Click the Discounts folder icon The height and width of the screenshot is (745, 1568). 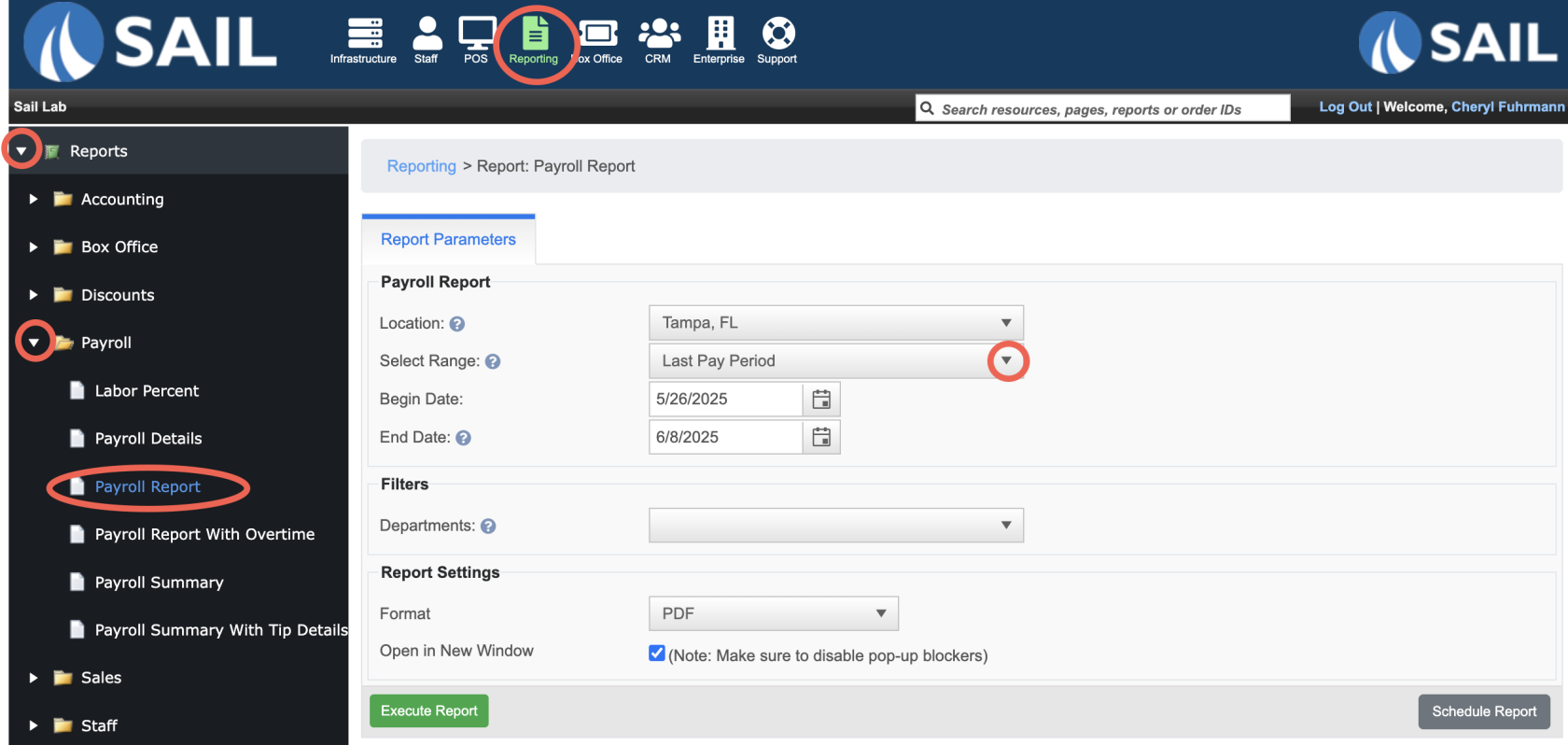pos(63,295)
